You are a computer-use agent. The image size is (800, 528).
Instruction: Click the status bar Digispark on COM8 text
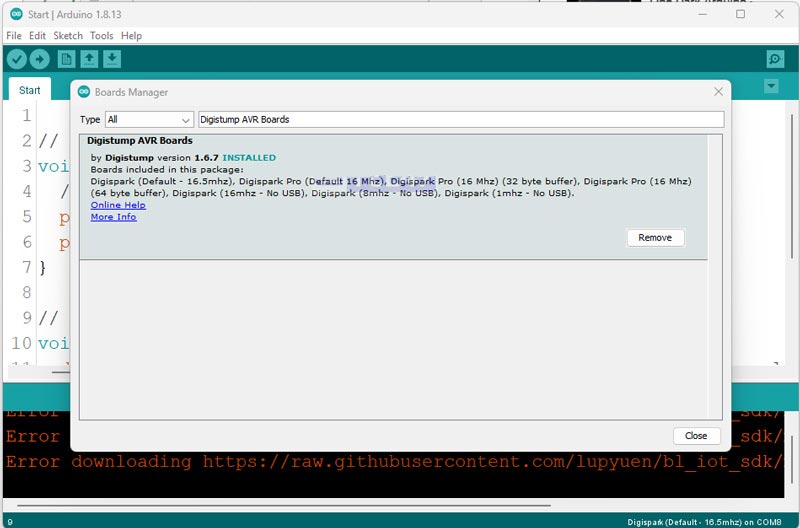tap(704, 522)
